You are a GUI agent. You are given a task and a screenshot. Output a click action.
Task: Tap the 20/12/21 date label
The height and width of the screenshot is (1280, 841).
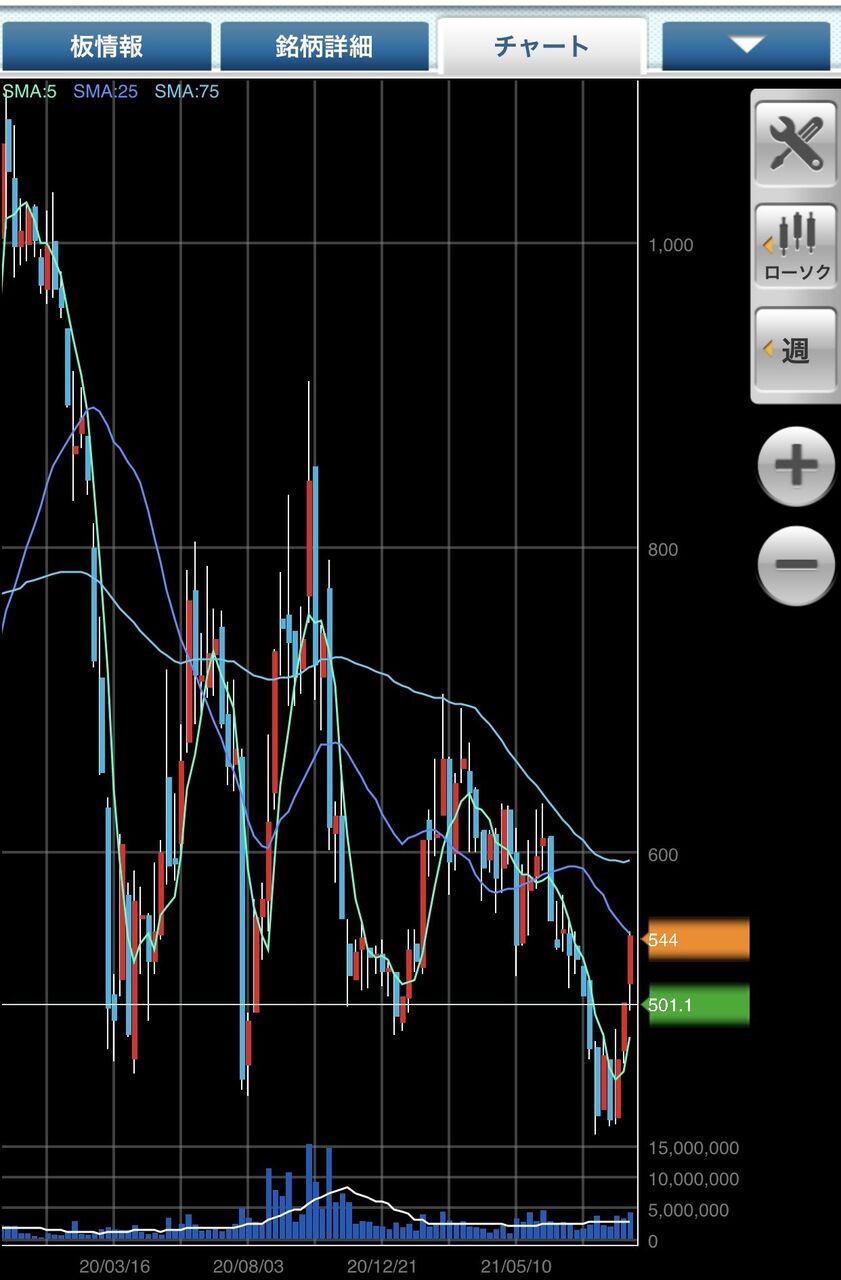click(381, 1266)
